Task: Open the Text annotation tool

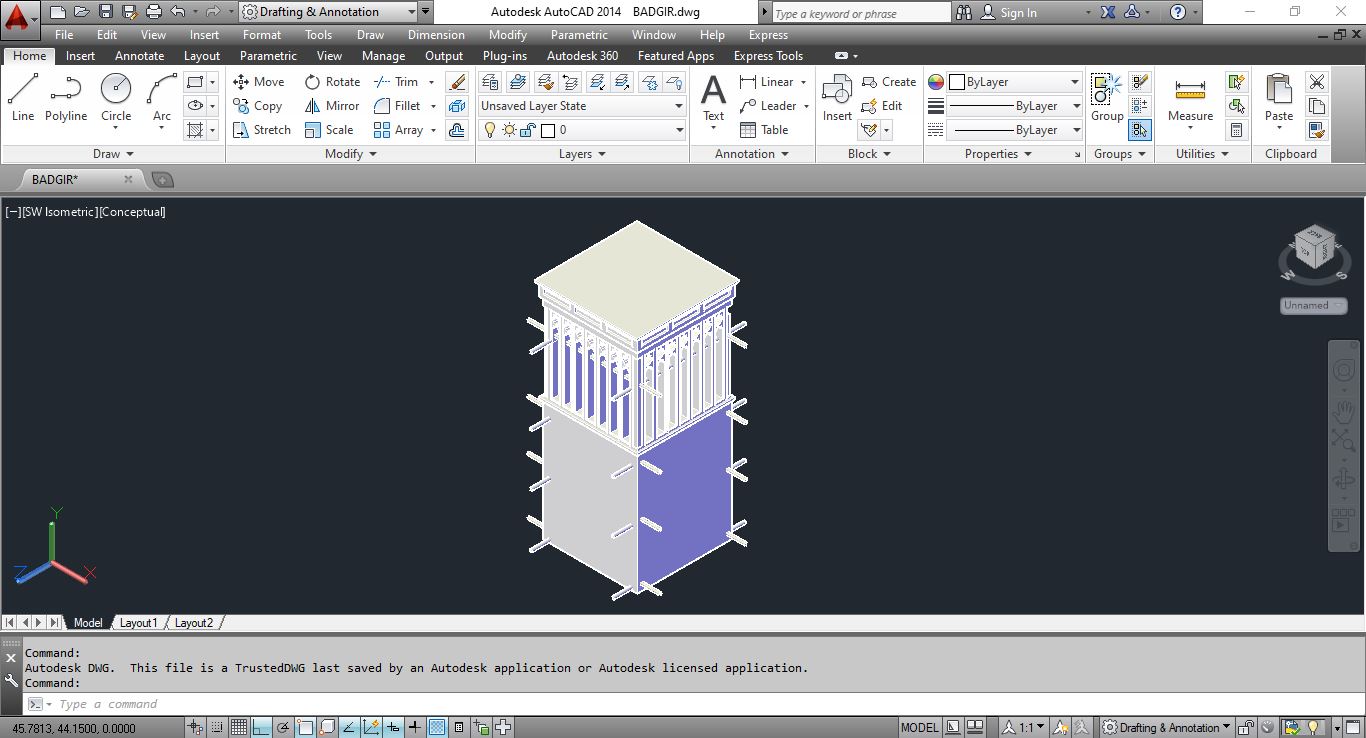Action: point(713,98)
